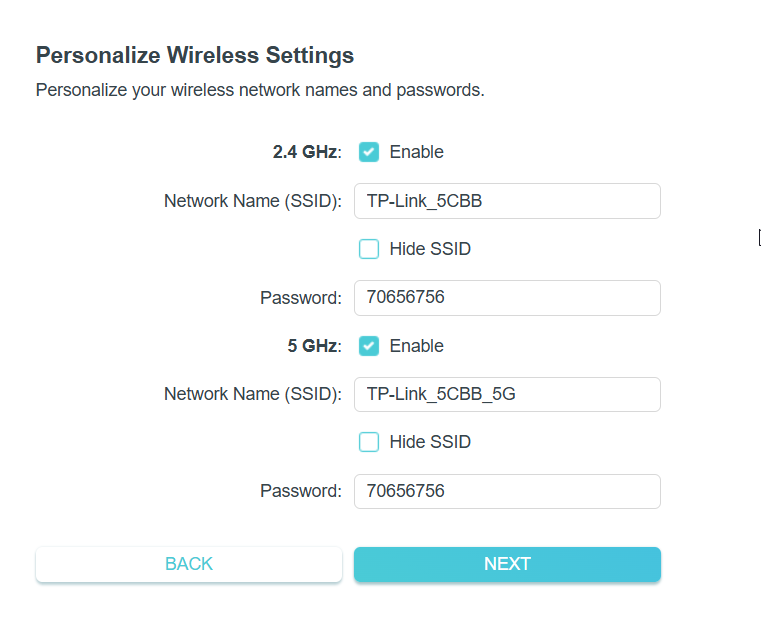This screenshot has height=638, width=761.
Task: Disable the 2.4 GHz Enable checkbox
Action: click(369, 152)
